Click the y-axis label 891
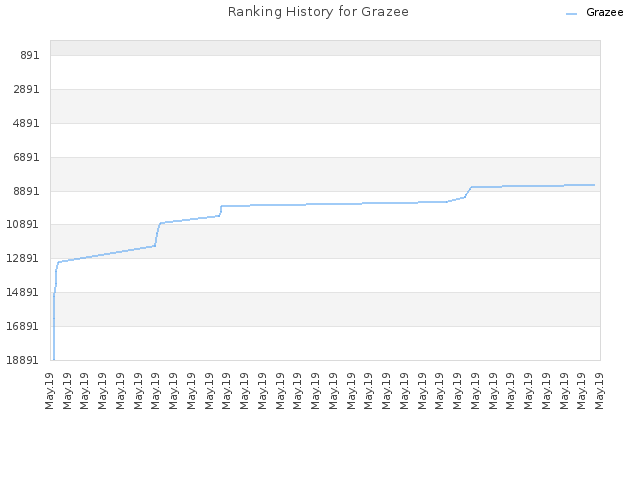 pos(30,55)
